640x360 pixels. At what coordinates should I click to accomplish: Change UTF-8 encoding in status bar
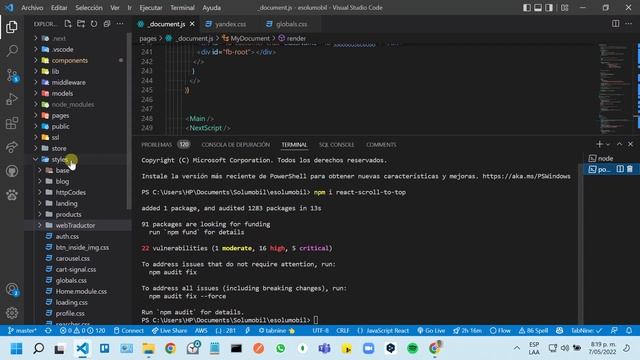[x=320, y=331]
